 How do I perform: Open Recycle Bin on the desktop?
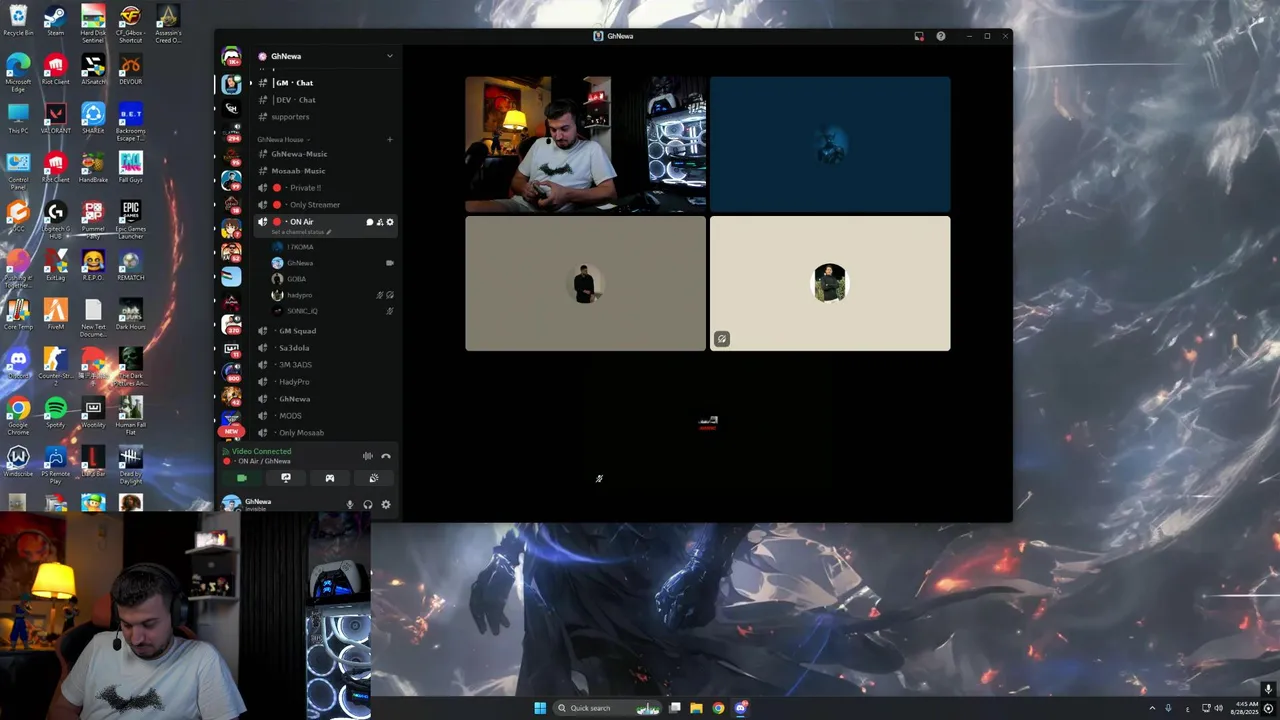pos(18,20)
